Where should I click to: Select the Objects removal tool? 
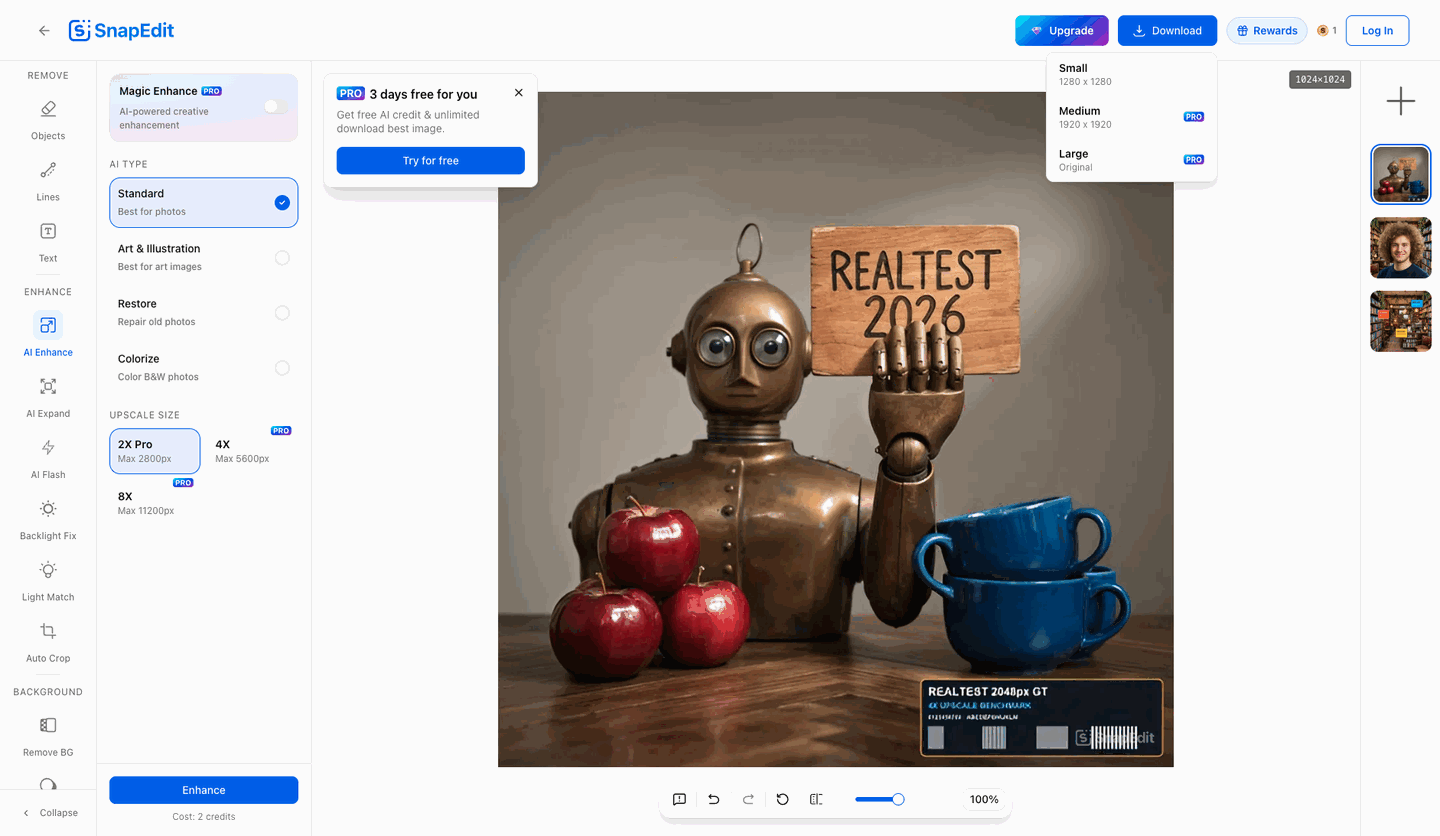pyautogui.click(x=48, y=120)
